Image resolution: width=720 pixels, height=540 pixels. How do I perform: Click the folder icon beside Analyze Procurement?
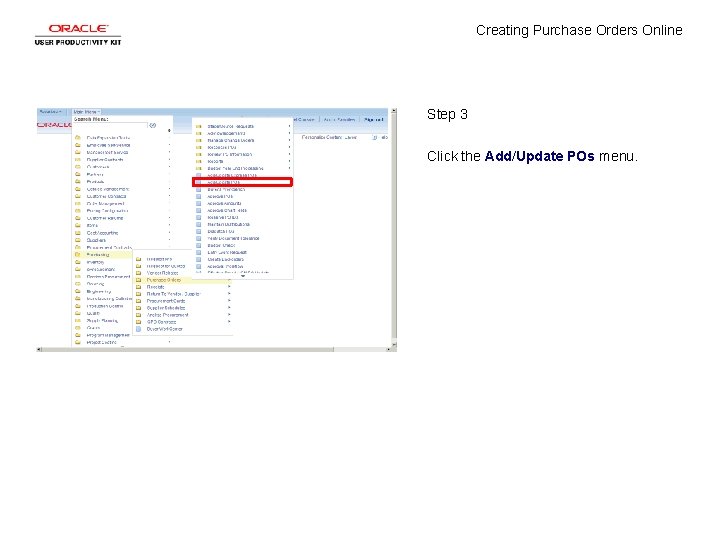pyautogui.click(x=139, y=315)
